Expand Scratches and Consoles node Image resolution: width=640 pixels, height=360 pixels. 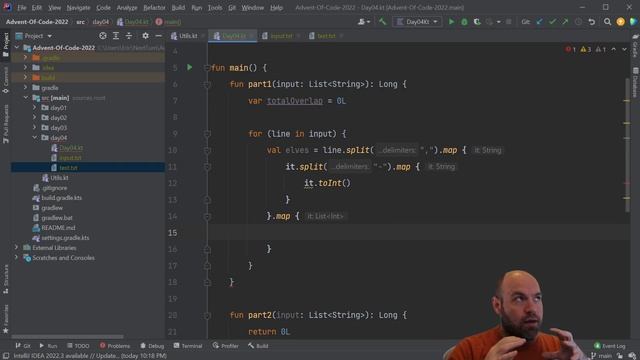coord(16,258)
